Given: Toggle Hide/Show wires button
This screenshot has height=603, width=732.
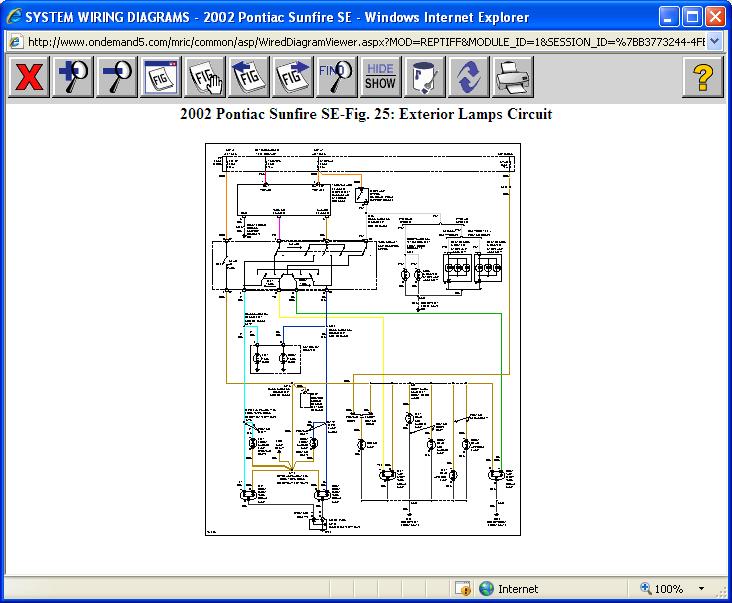Looking at the screenshot, I should (380, 77).
